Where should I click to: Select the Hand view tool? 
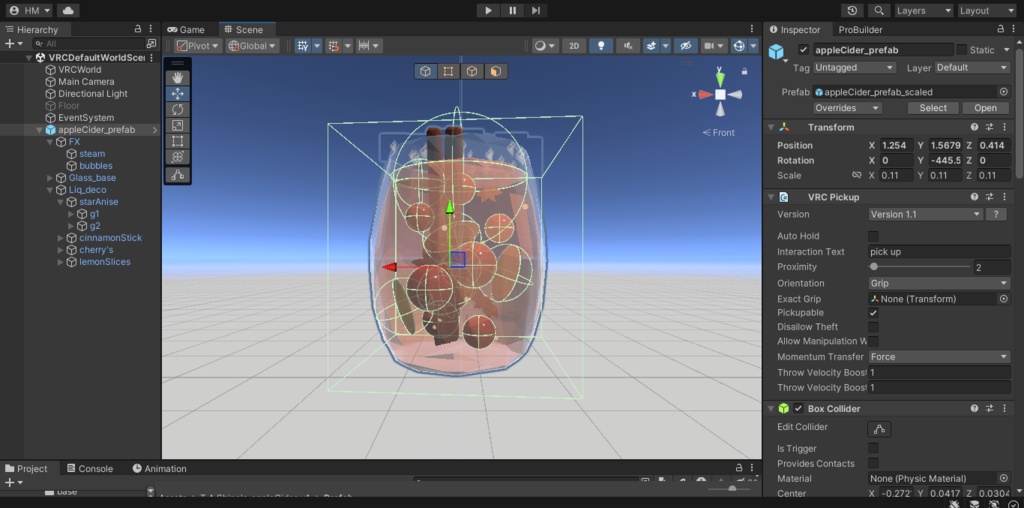pos(177,78)
